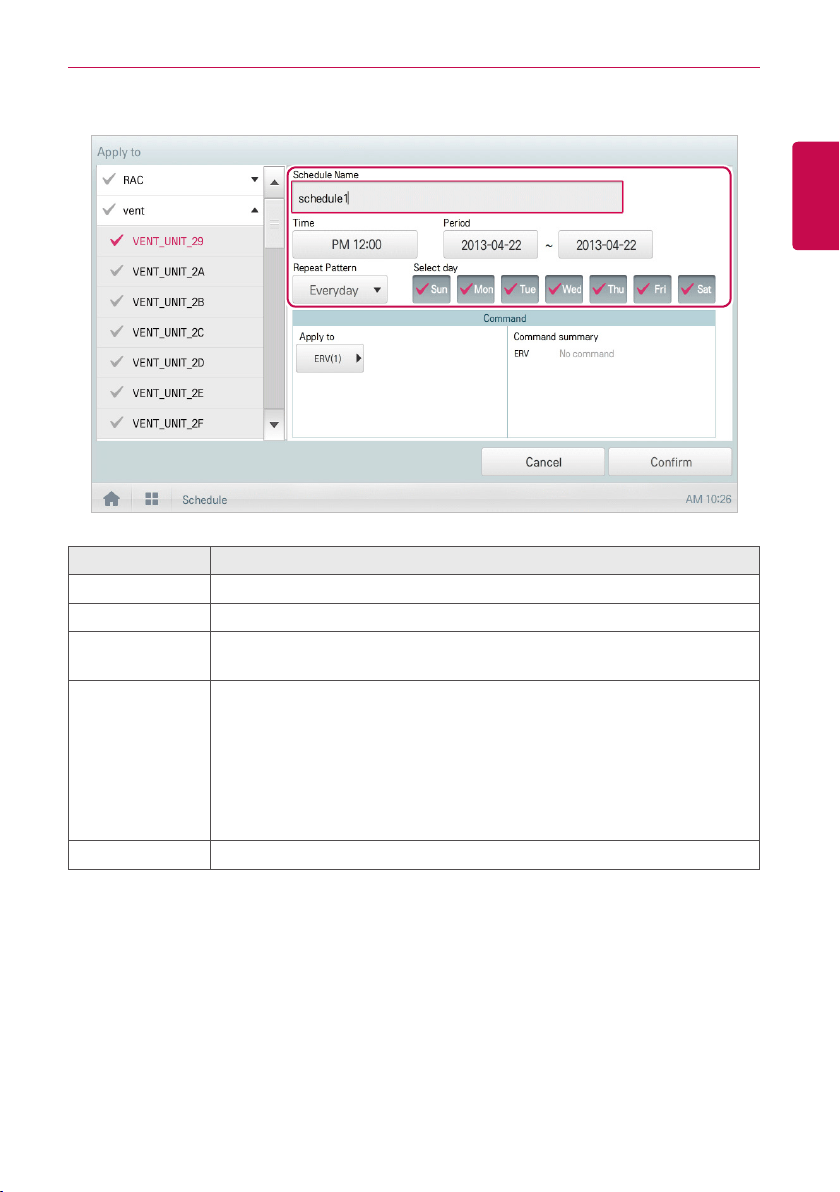840x1192 pixels.
Task: Click the Cancel button
Action: pos(543,462)
